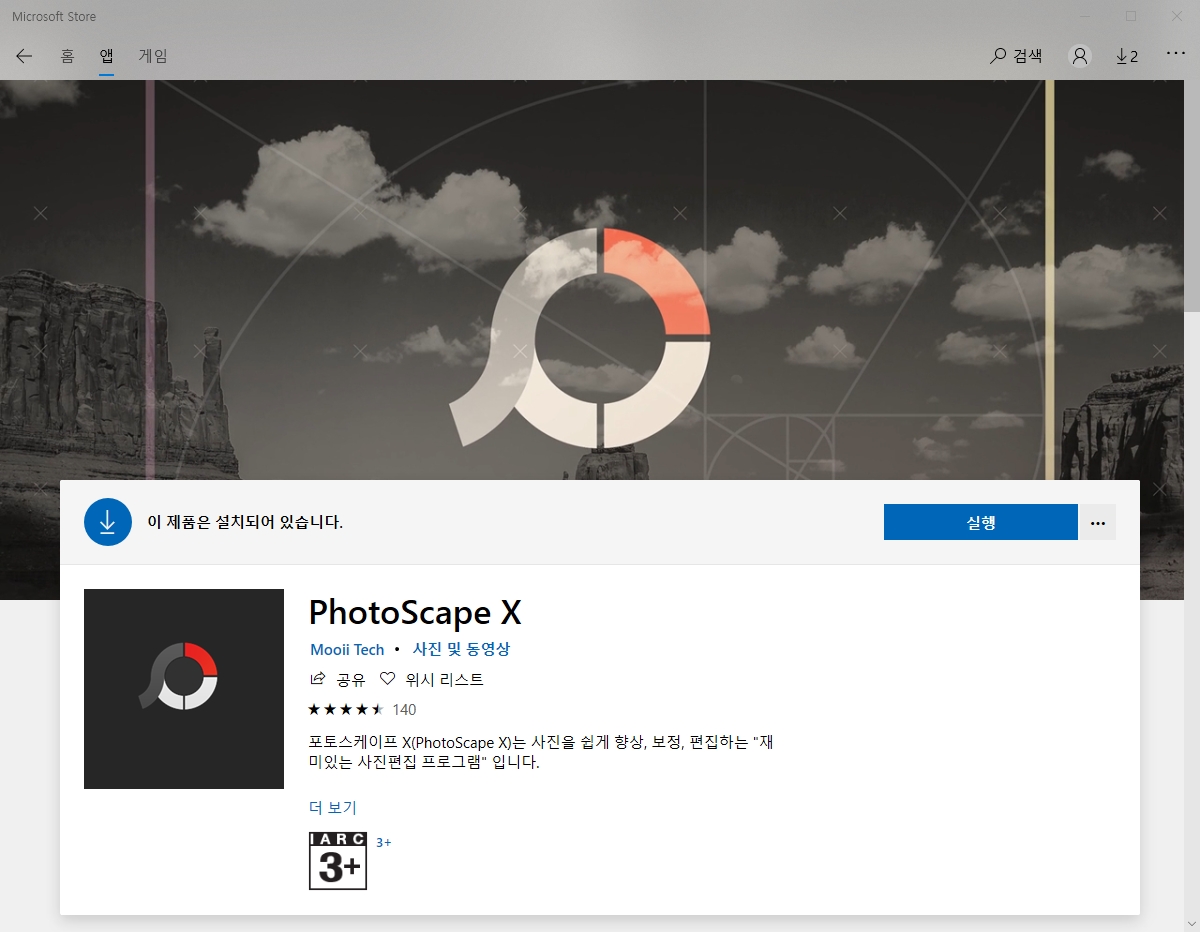This screenshot has width=1200, height=932.
Task: Go back with the arrow icon
Action: [24, 56]
